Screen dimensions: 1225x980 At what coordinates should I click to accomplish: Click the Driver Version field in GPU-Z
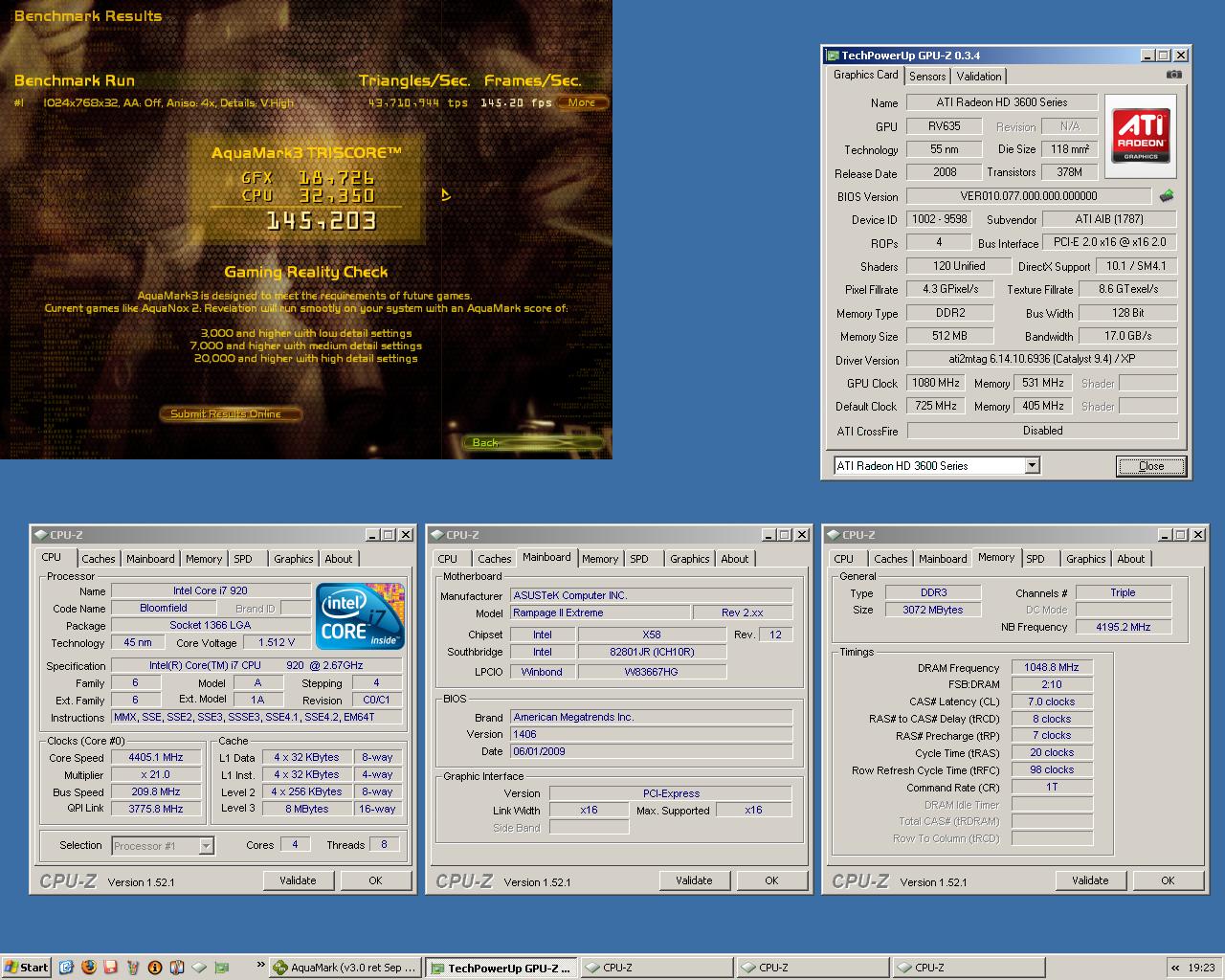pyautogui.click(x=1042, y=359)
